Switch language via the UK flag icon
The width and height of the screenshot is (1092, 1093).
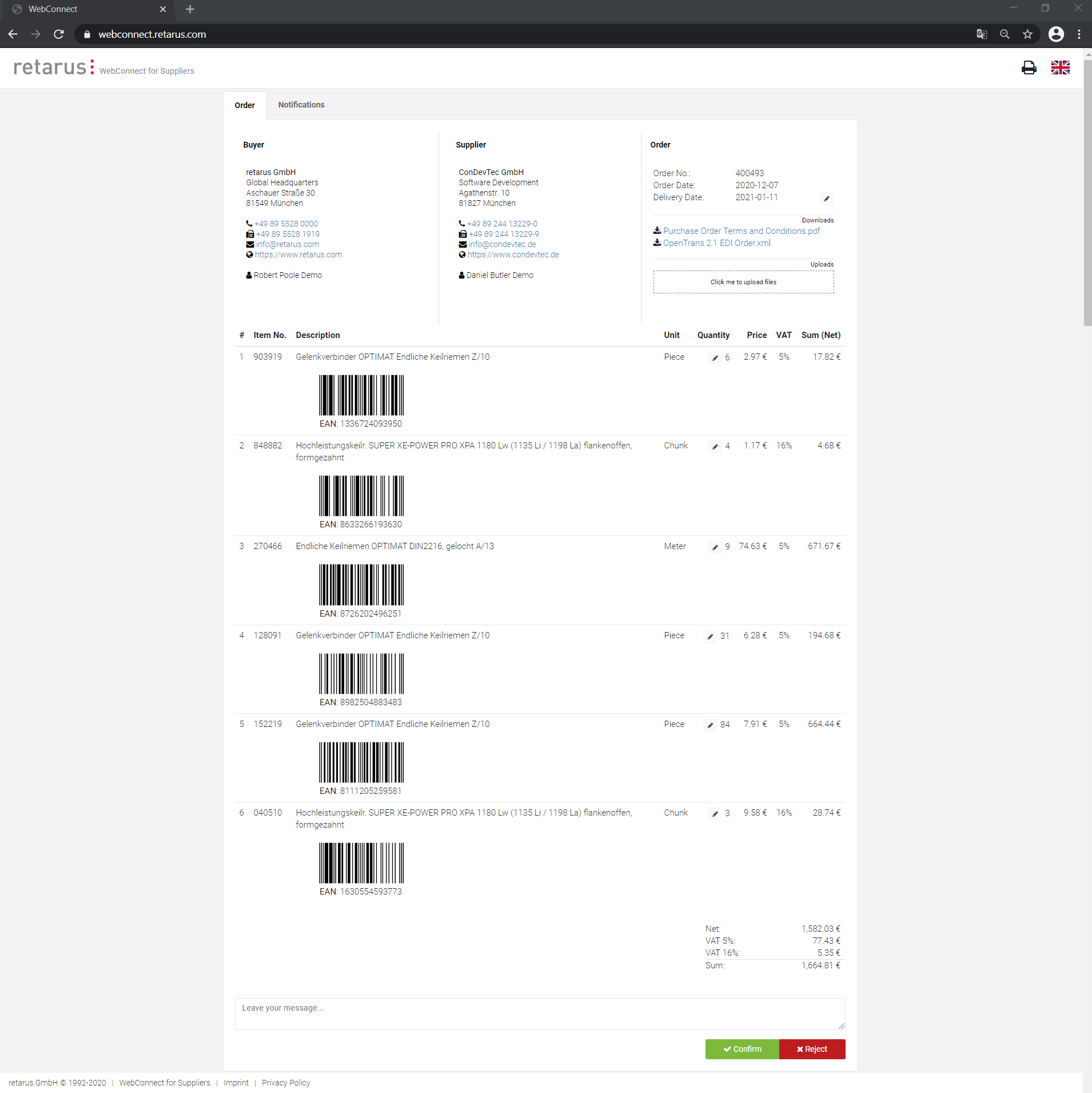tap(1060, 67)
